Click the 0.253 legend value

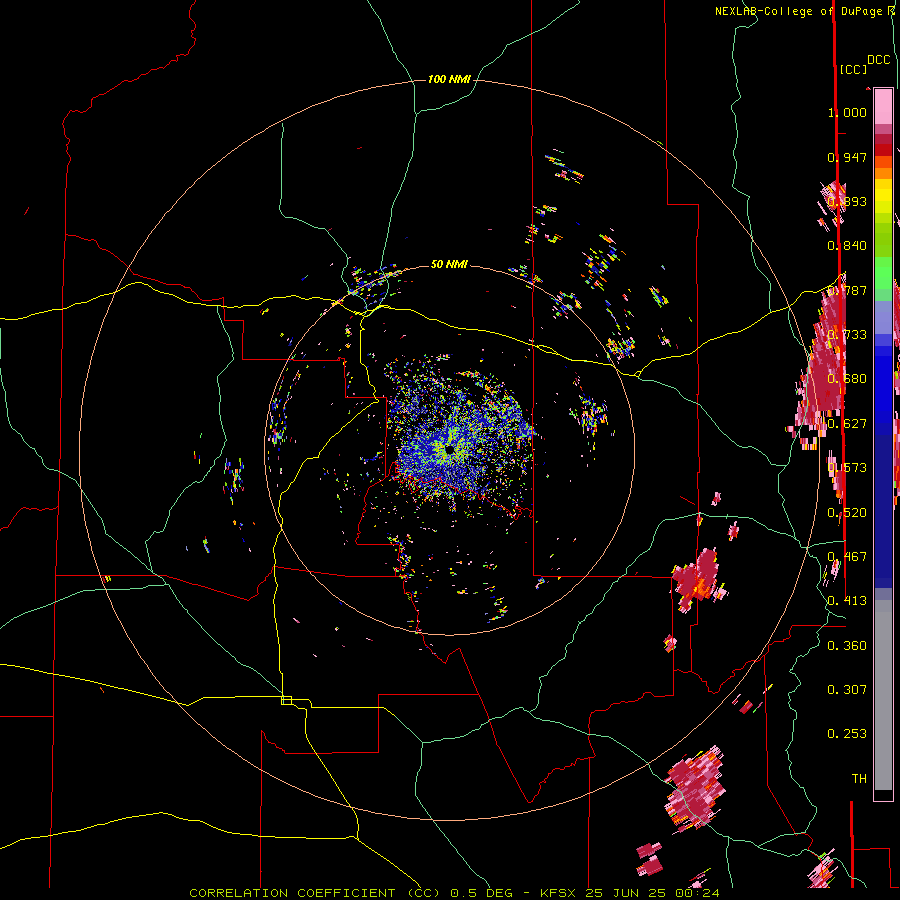point(847,734)
